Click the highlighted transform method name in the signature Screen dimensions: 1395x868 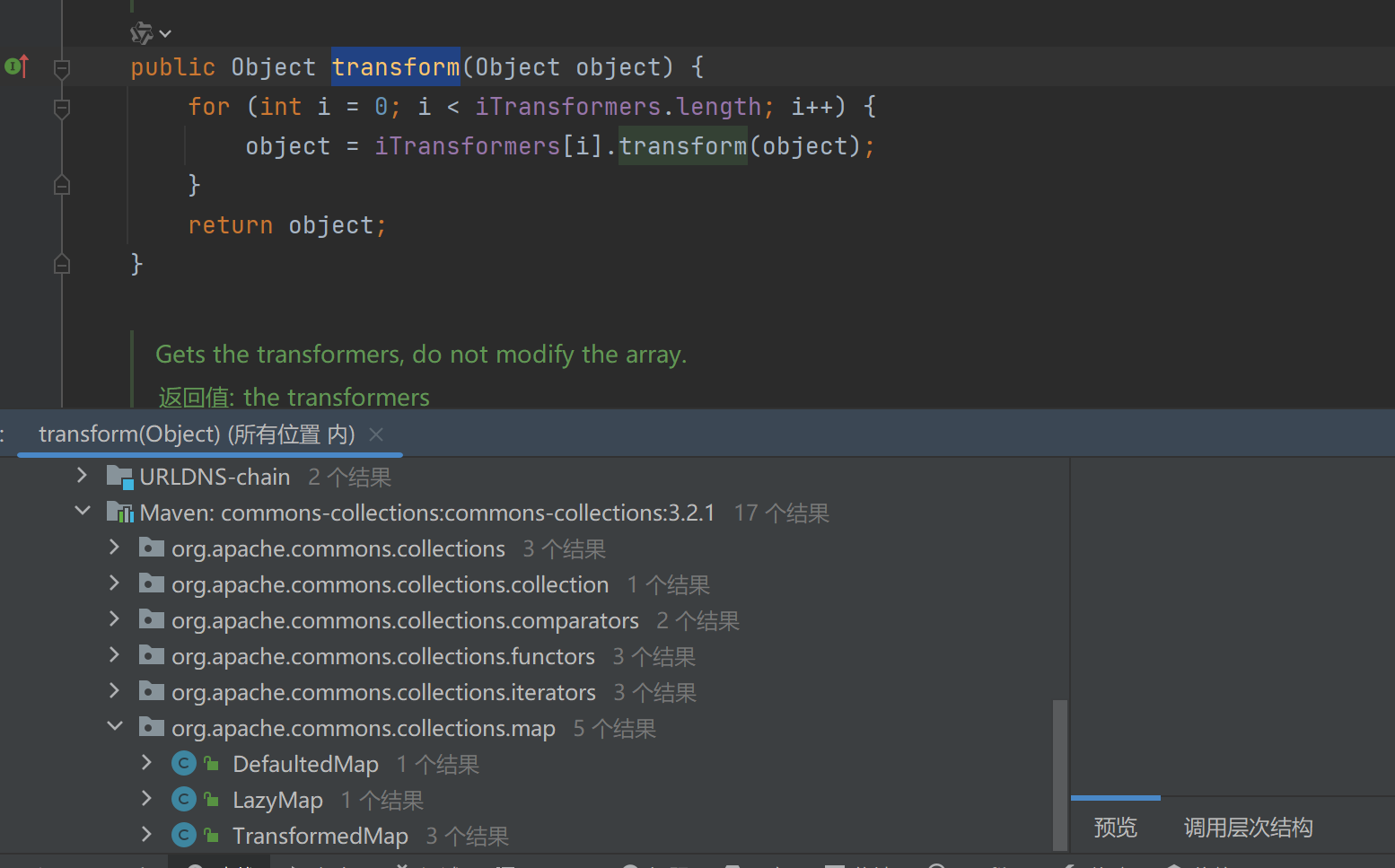click(x=396, y=67)
